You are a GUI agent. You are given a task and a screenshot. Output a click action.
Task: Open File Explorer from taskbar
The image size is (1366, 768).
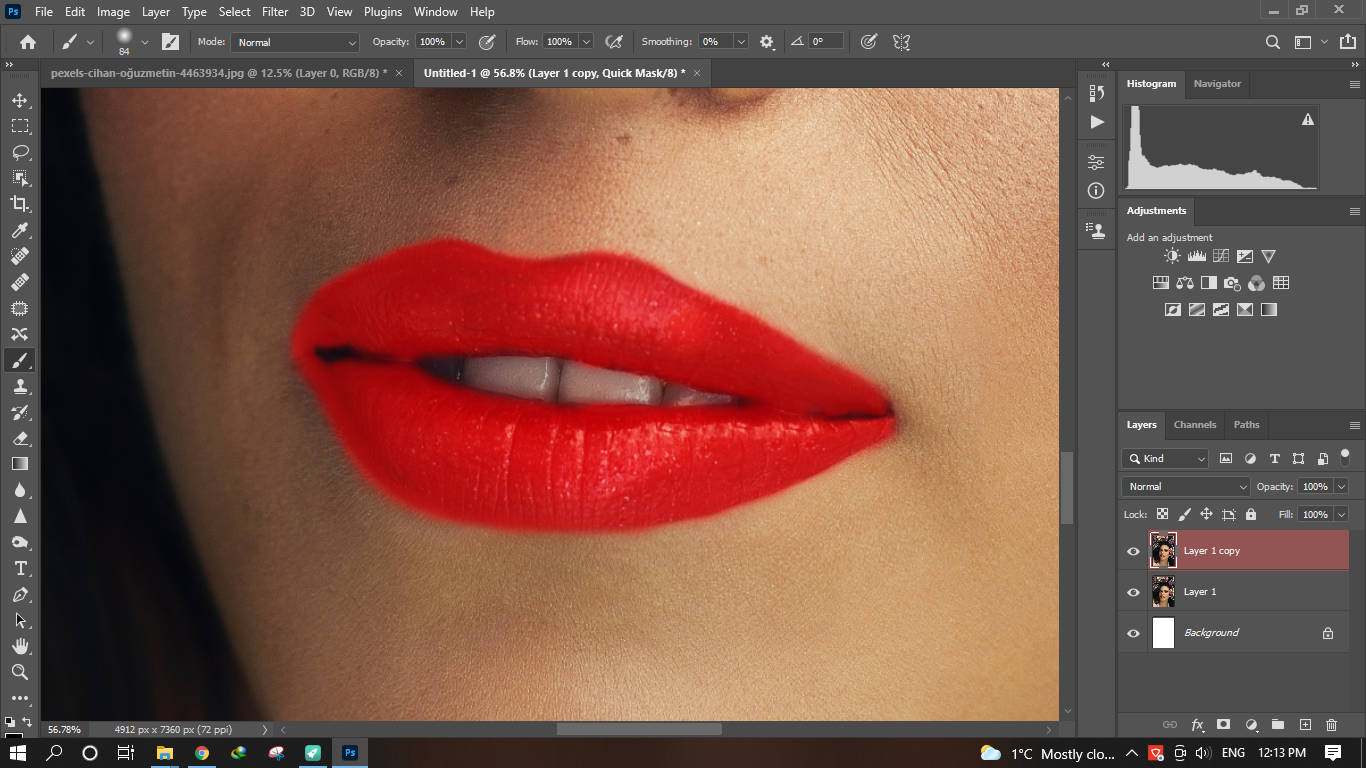coord(165,753)
